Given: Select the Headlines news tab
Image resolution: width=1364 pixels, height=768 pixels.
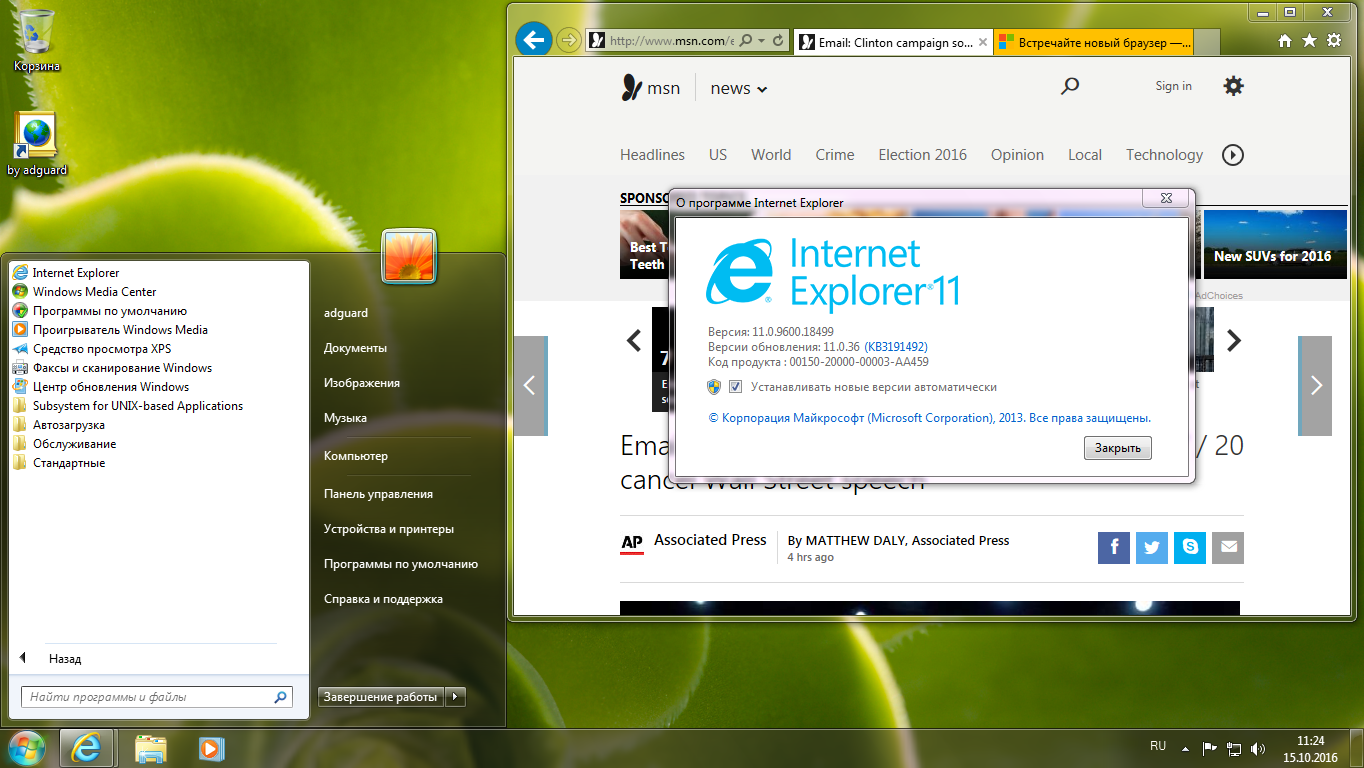Looking at the screenshot, I should point(652,155).
